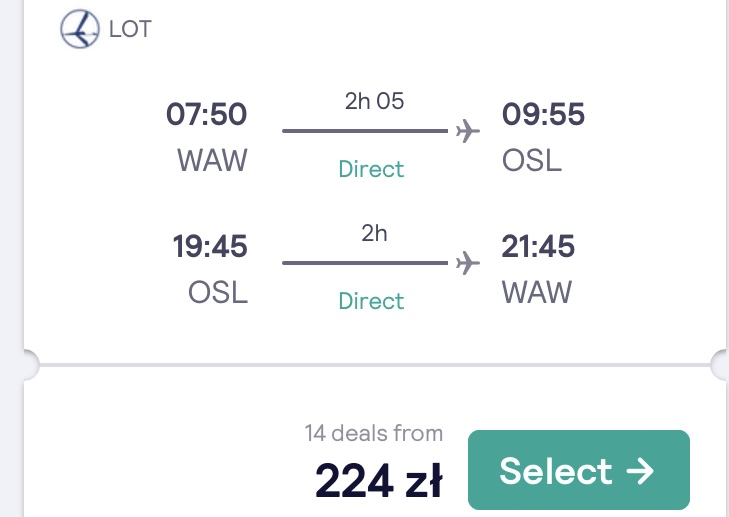Click the 2h 05 duration text
The width and height of the screenshot is (729, 517).
click(374, 101)
